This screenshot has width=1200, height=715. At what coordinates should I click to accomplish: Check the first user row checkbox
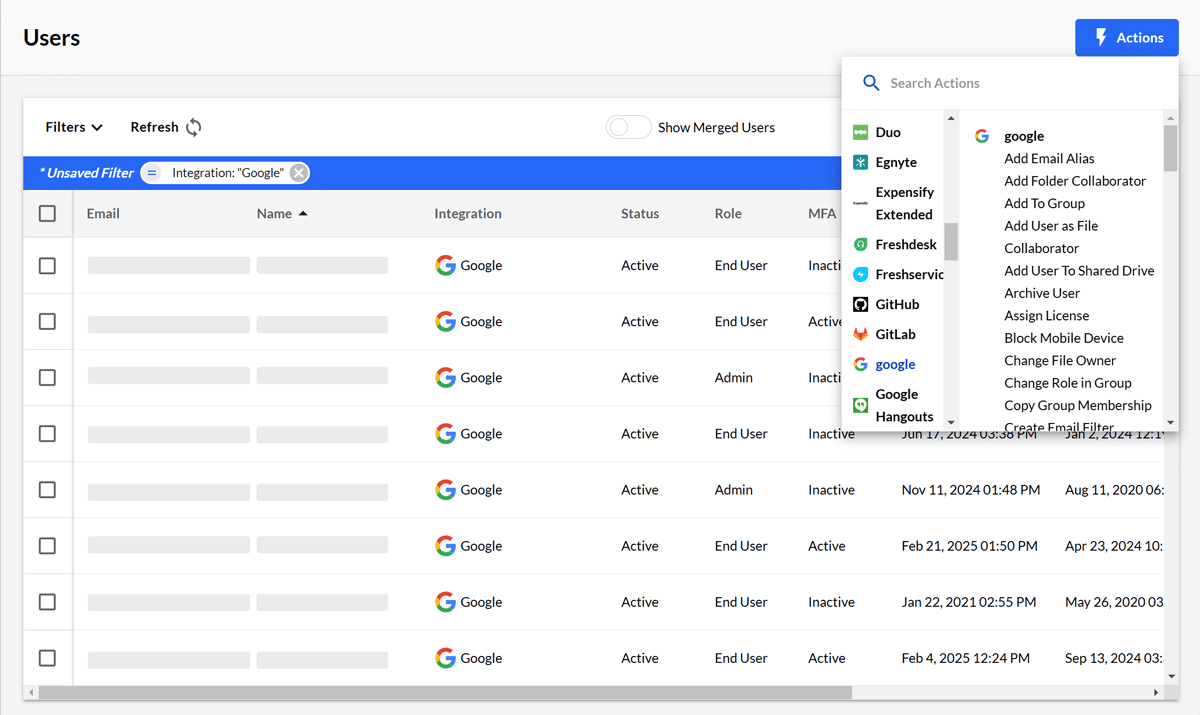[45, 265]
